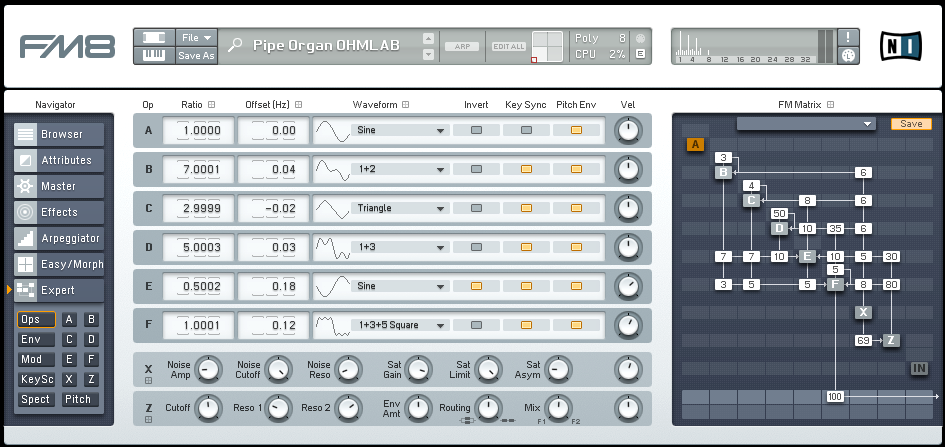
Task: Expand the Ratio column options
Action: [212, 105]
